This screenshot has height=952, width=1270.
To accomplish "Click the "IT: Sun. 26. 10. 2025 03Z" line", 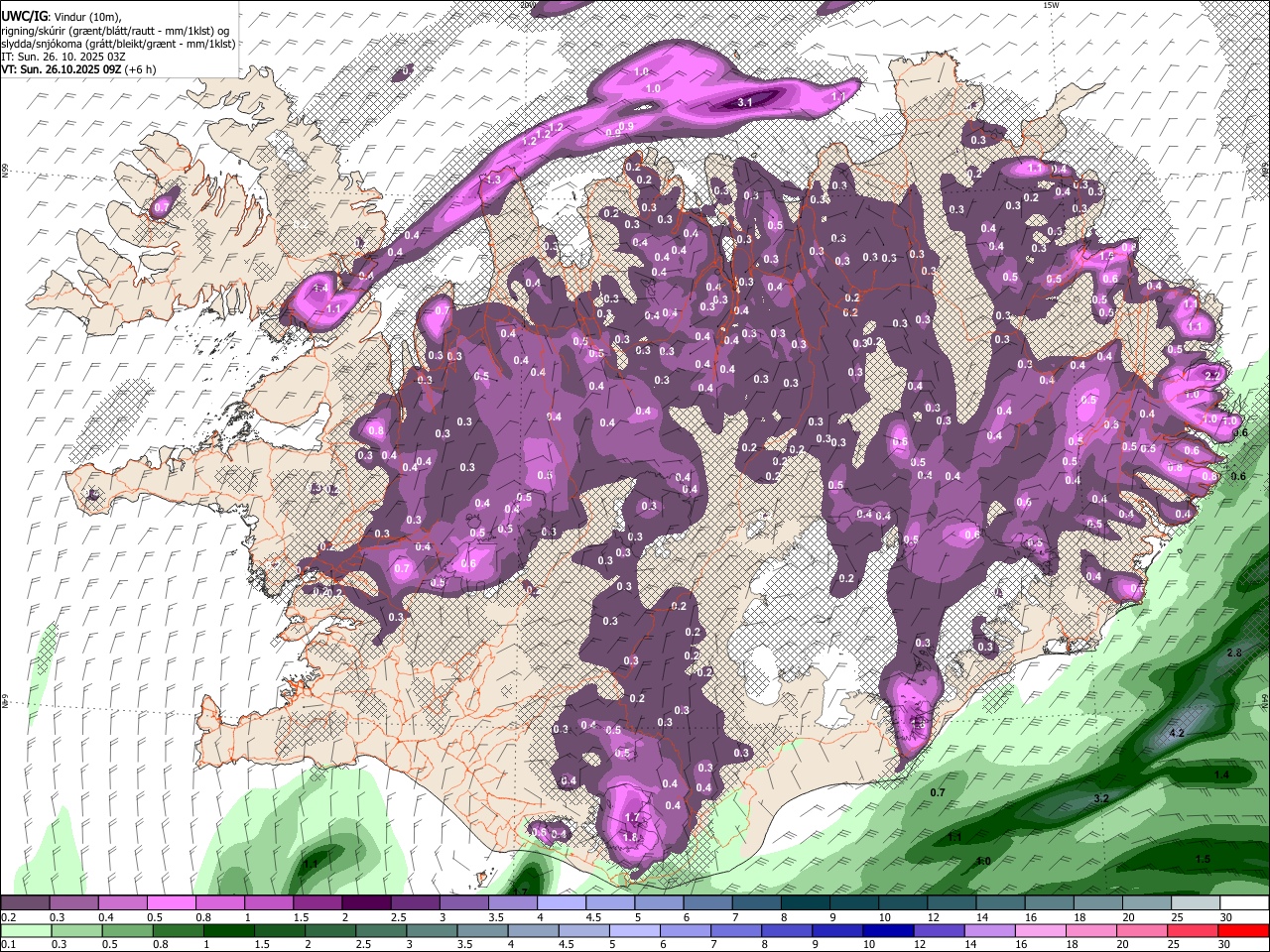I will coord(65,58).
